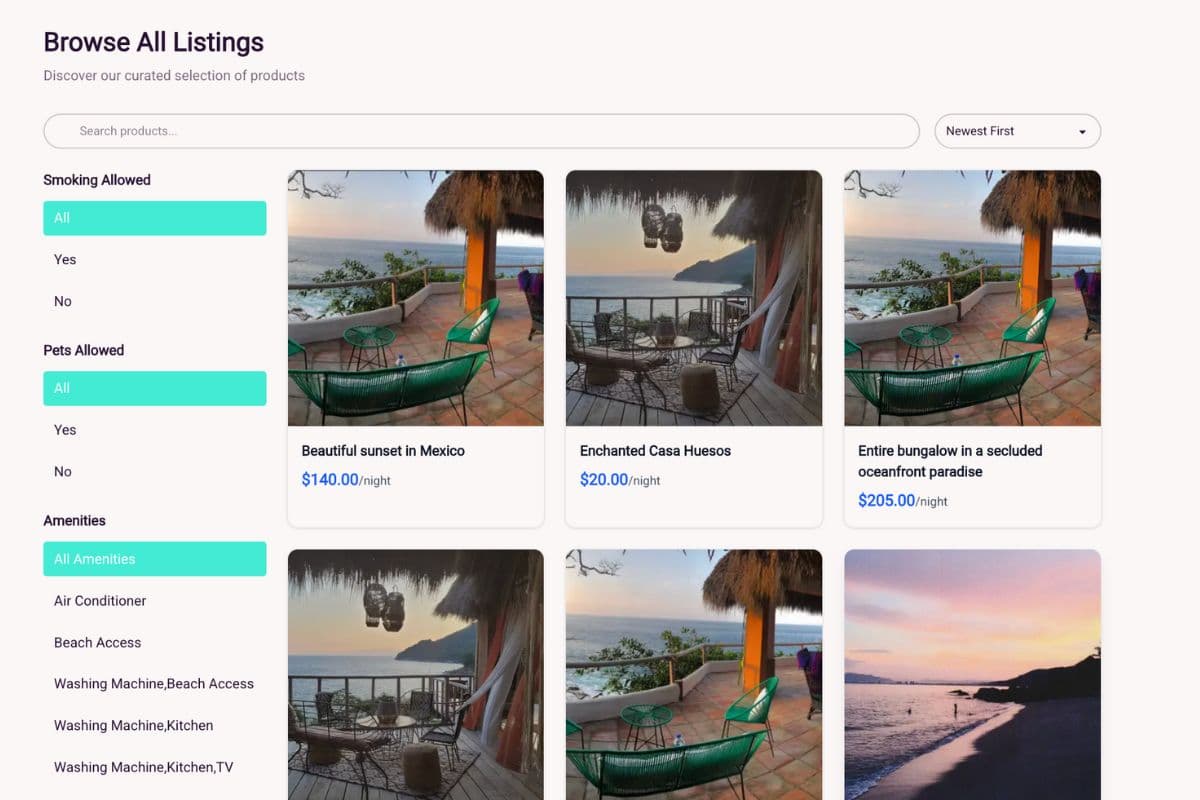Screen dimensions: 1200x800
Task: Click the beach sunset photo thumbnail
Action: click(x=971, y=675)
